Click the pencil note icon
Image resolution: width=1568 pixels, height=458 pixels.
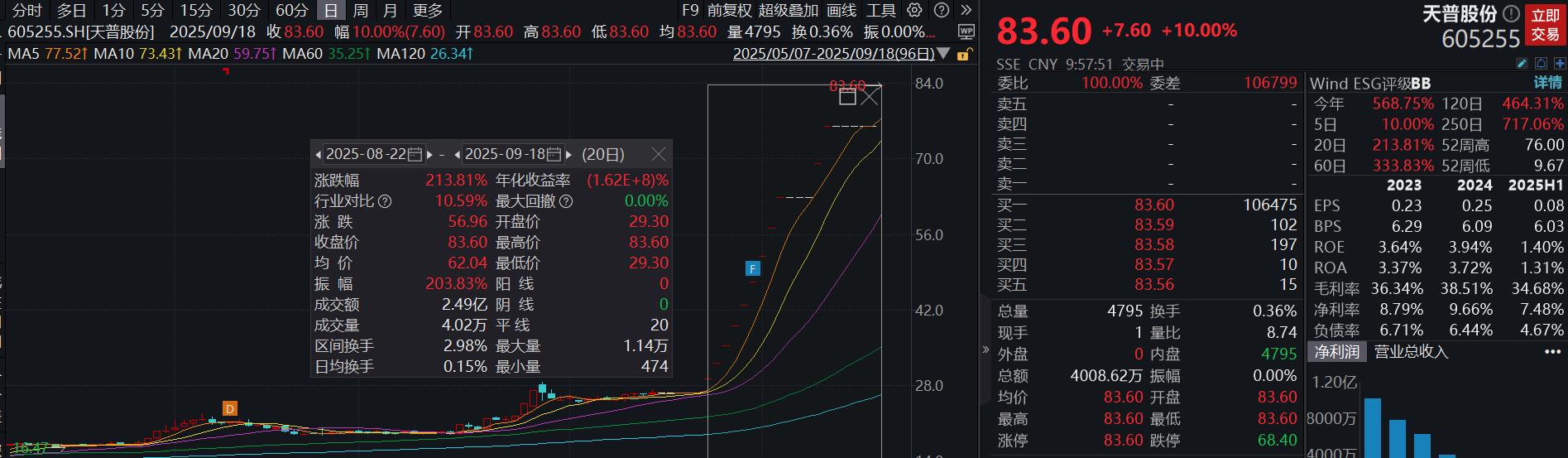click(1522, 63)
